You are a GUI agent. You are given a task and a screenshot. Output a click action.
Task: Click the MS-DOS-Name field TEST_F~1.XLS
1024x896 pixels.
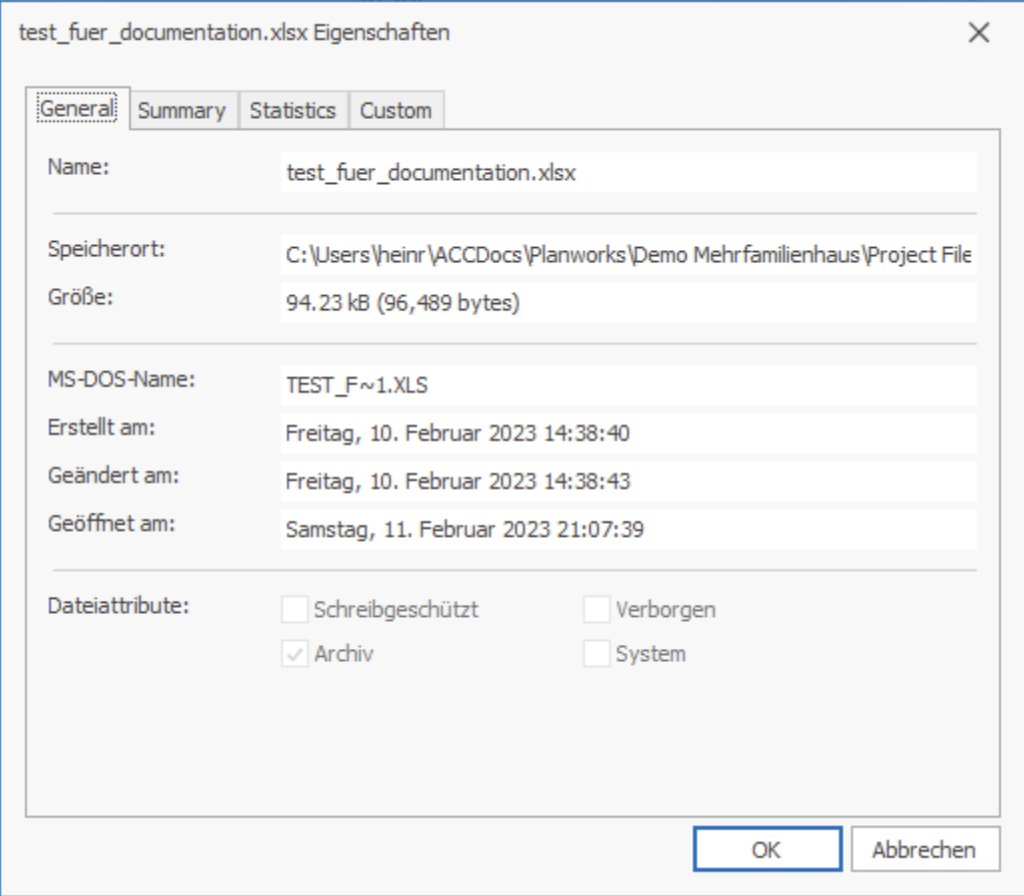(x=628, y=385)
